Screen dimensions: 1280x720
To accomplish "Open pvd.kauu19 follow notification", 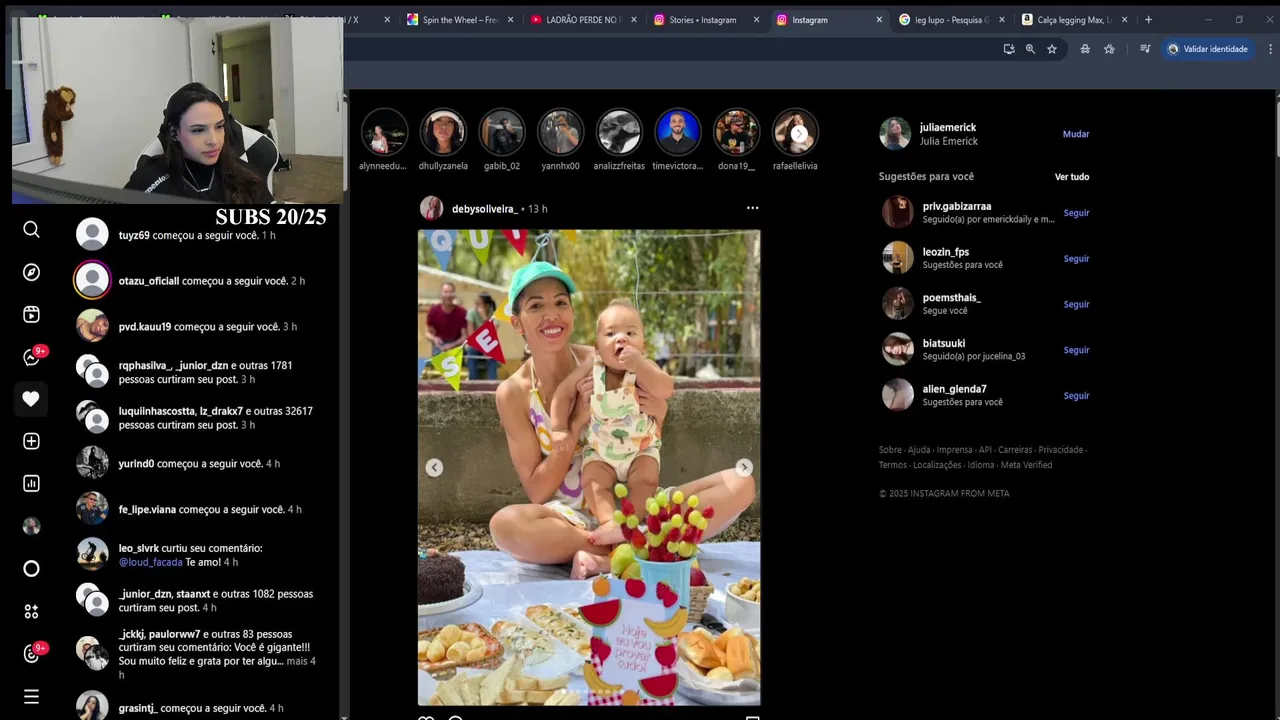I will 197,327.
